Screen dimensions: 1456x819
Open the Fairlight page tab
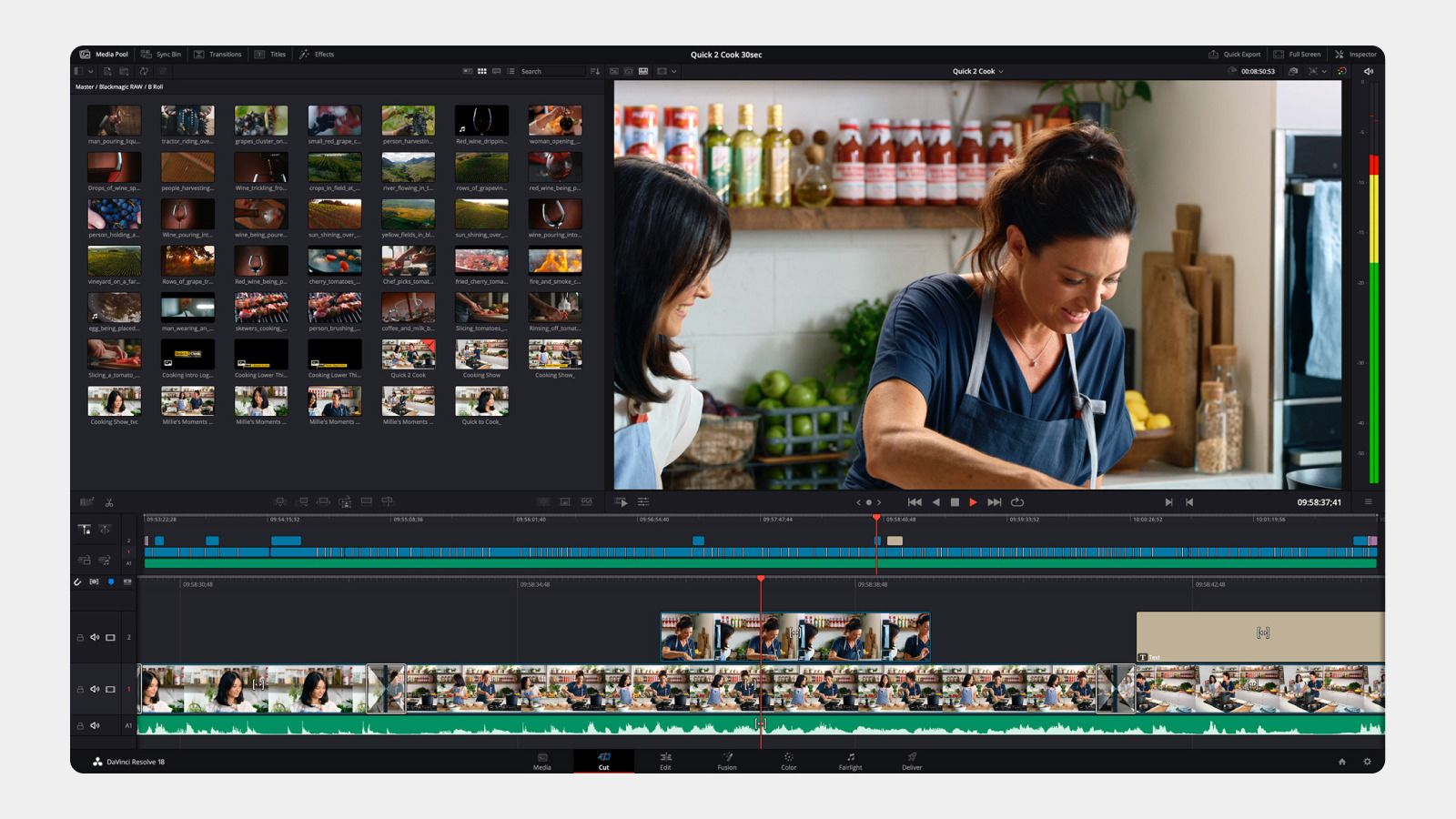850,761
